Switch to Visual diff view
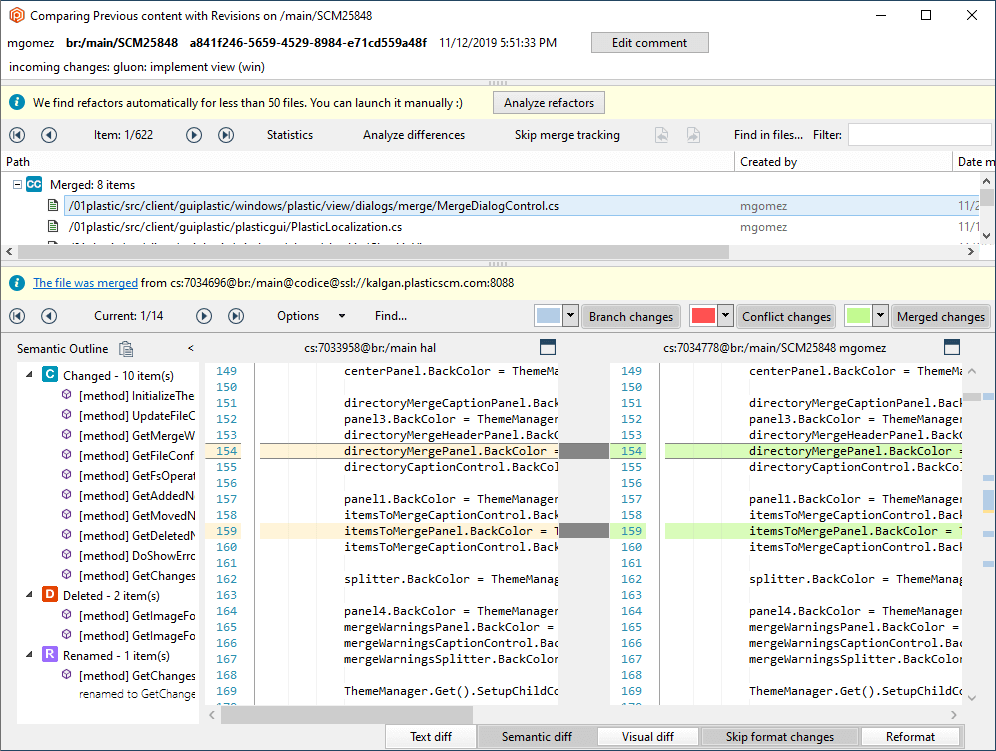Image resolution: width=996 pixels, height=751 pixels. click(647, 736)
